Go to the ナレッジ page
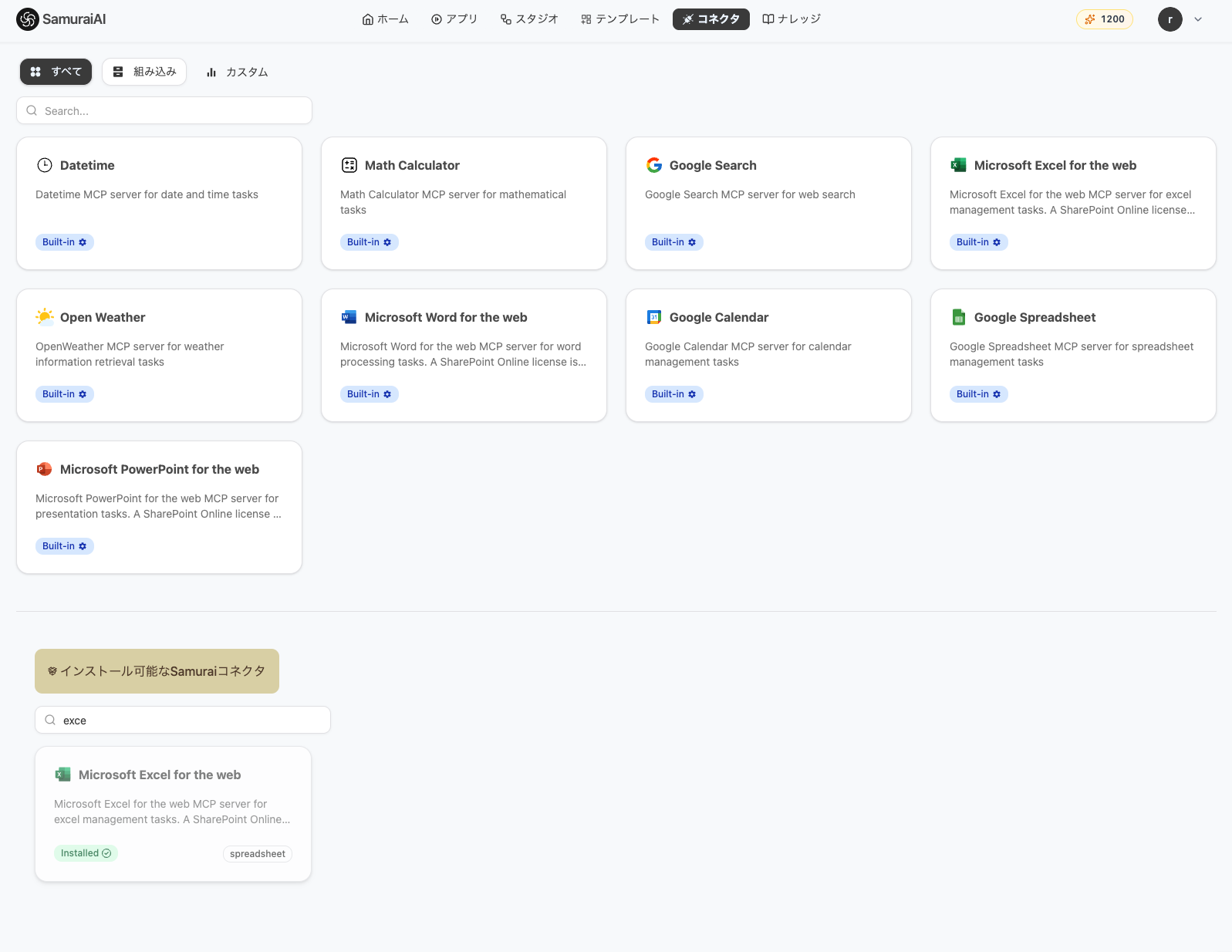 (x=792, y=19)
